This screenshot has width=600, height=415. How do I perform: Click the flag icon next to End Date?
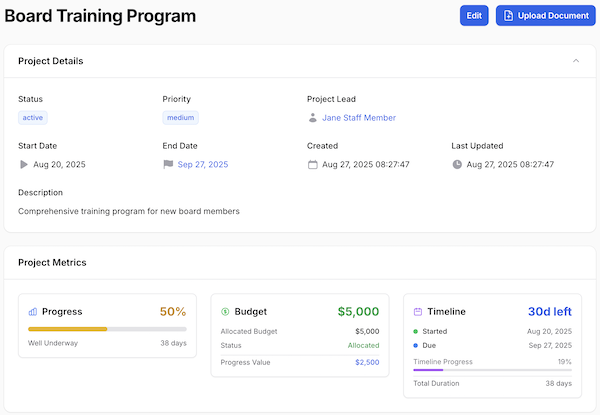pos(168,164)
